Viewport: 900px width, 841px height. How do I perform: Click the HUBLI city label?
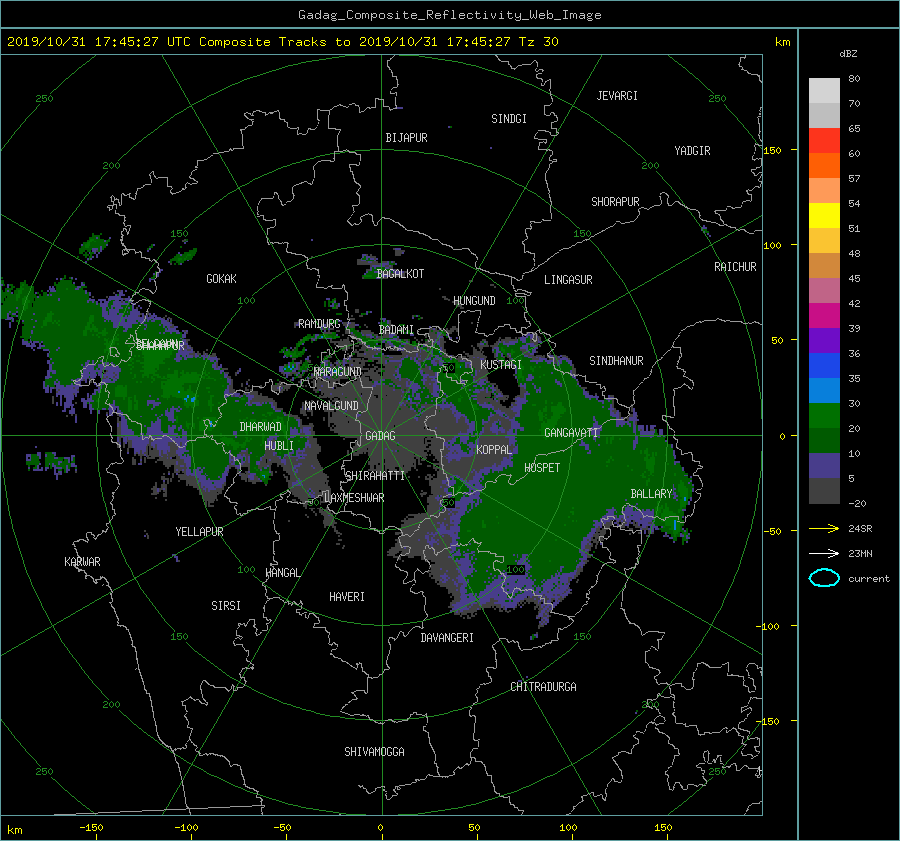click(x=279, y=445)
